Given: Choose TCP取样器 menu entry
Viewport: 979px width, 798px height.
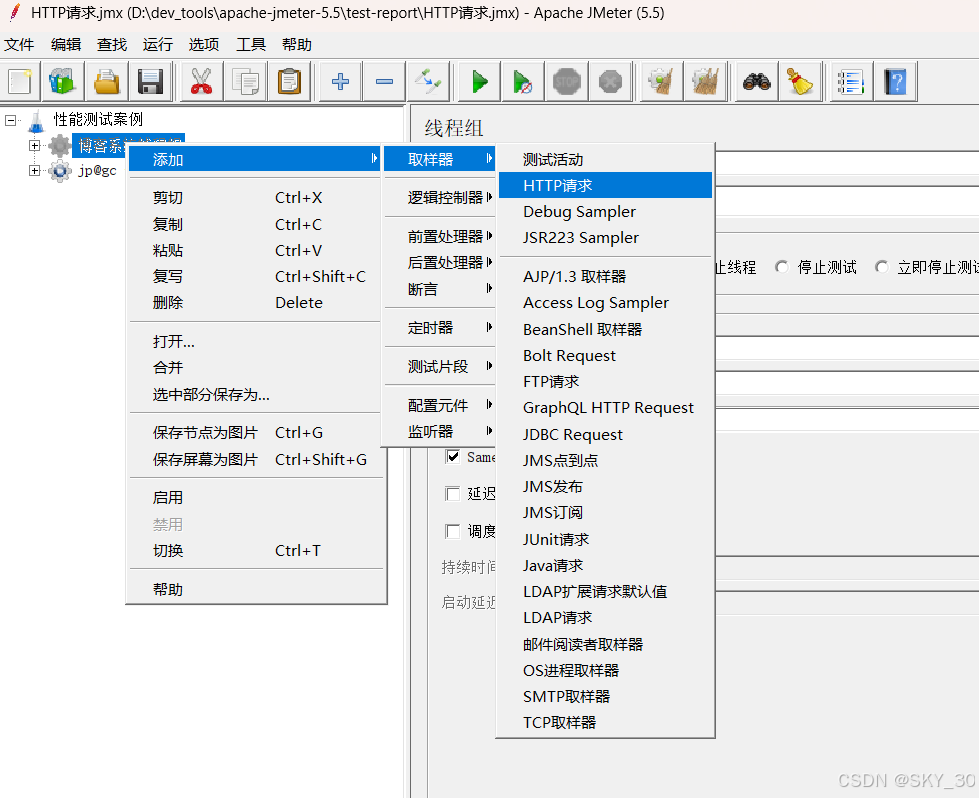Looking at the screenshot, I should coord(605,722).
